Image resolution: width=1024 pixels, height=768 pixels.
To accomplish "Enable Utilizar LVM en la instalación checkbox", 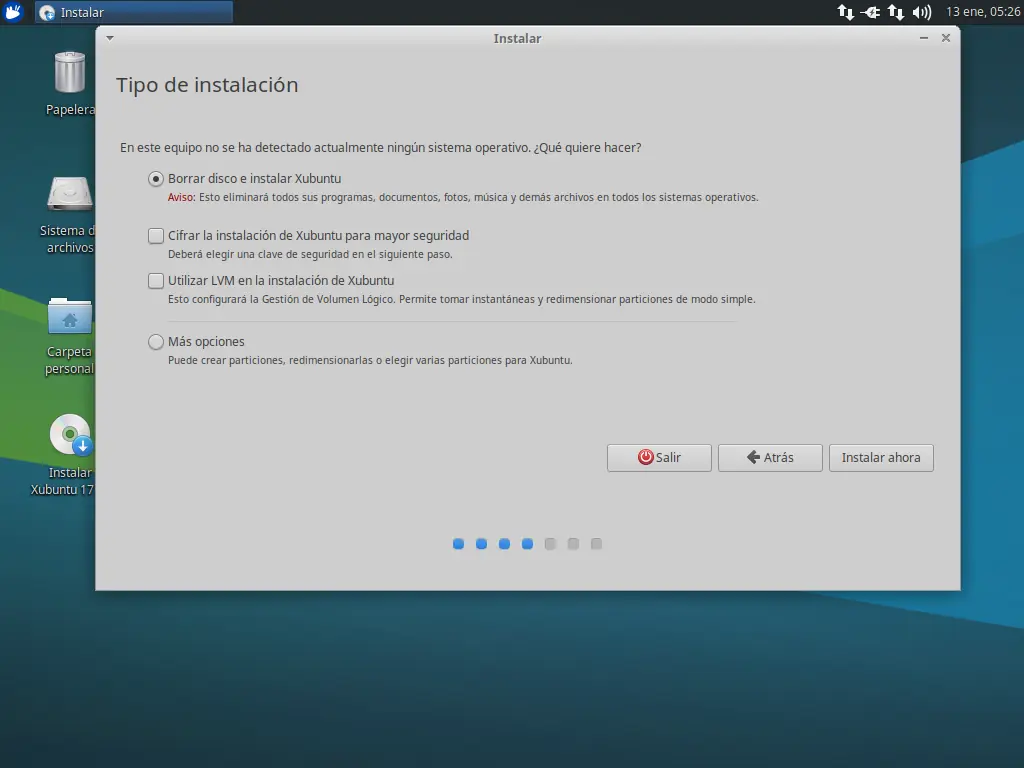I will tap(155, 280).
